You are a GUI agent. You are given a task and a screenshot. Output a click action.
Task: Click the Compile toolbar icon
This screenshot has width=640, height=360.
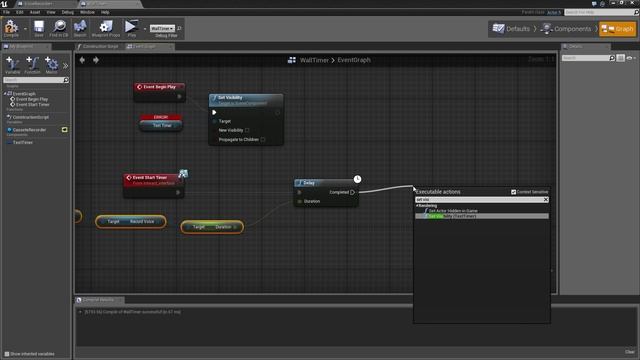(x=11, y=27)
